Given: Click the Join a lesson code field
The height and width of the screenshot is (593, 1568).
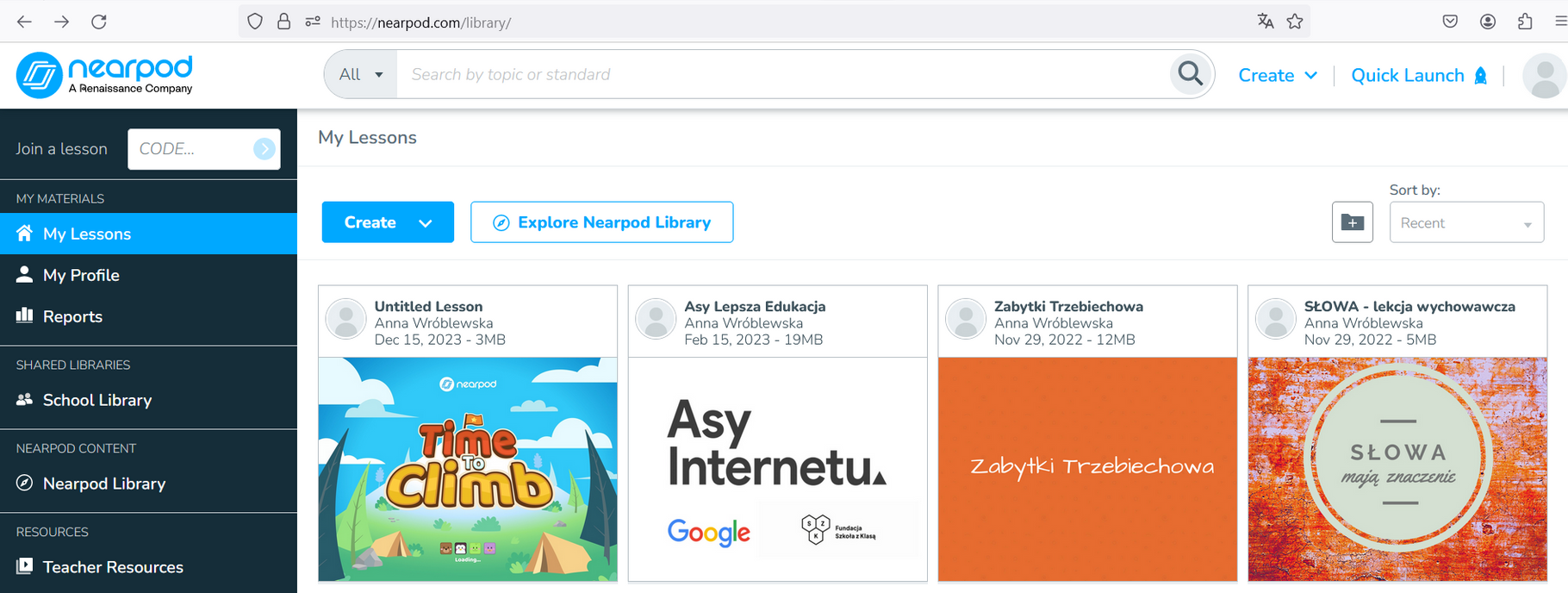Looking at the screenshot, I should (191, 149).
